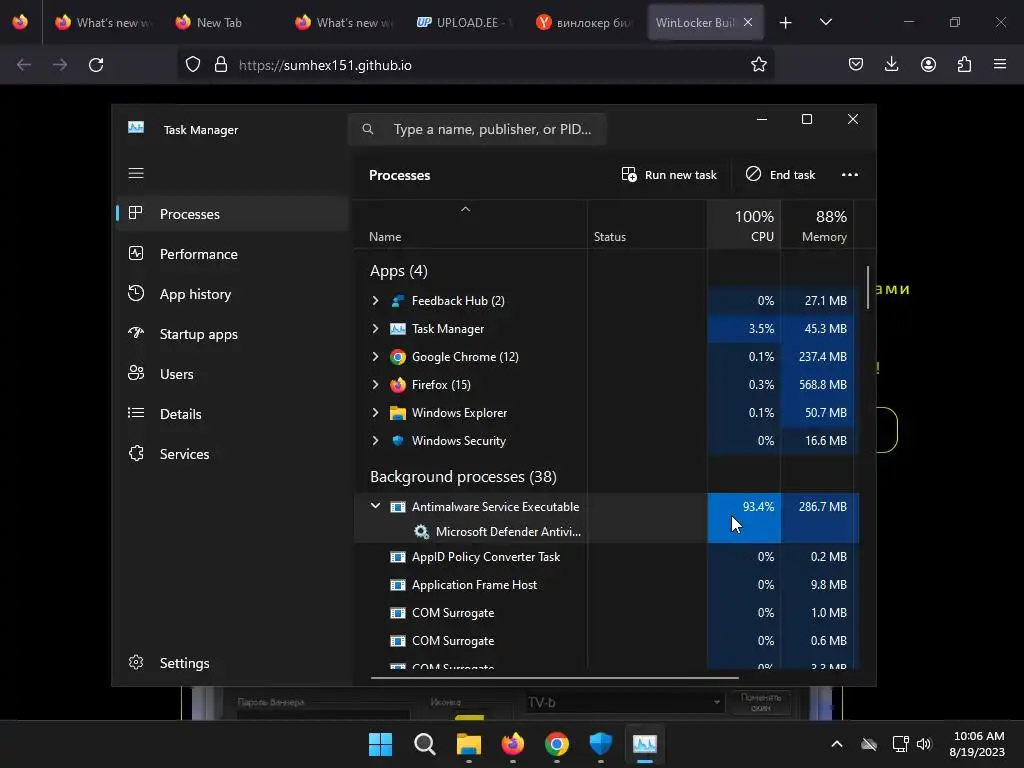The width and height of the screenshot is (1024, 768).
Task: Open the Firefox application menu
Action: [x=1000, y=65]
